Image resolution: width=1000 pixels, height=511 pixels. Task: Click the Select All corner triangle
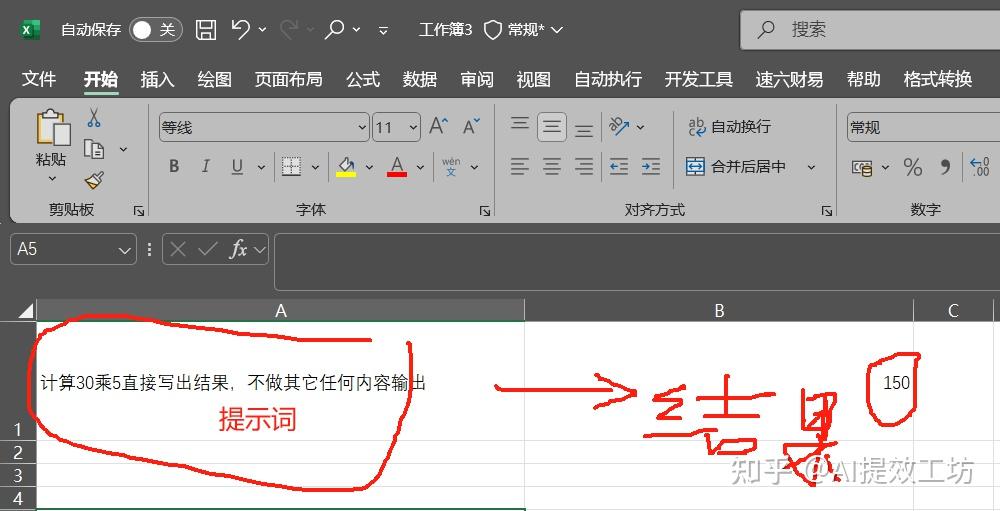pos(24,311)
